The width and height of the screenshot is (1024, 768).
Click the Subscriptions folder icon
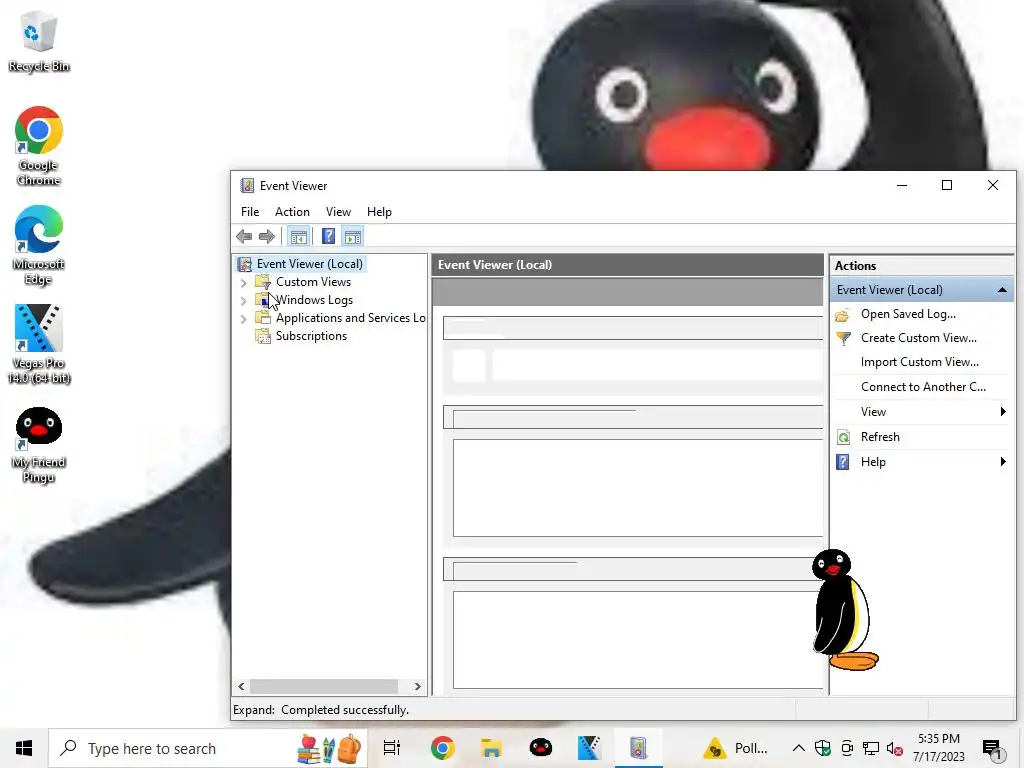pyautogui.click(x=263, y=336)
